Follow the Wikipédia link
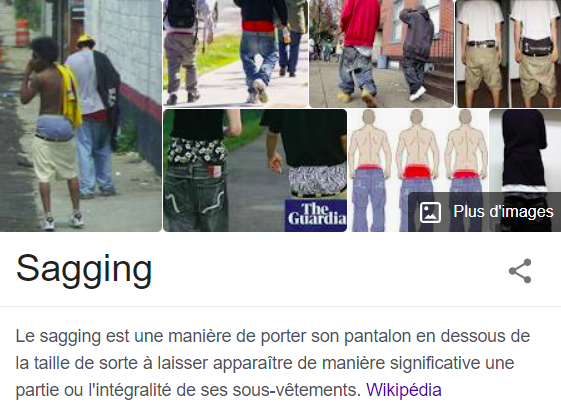The height and width of the screenshot is (419, 561). pyautogui.click(x=404, y=390)
